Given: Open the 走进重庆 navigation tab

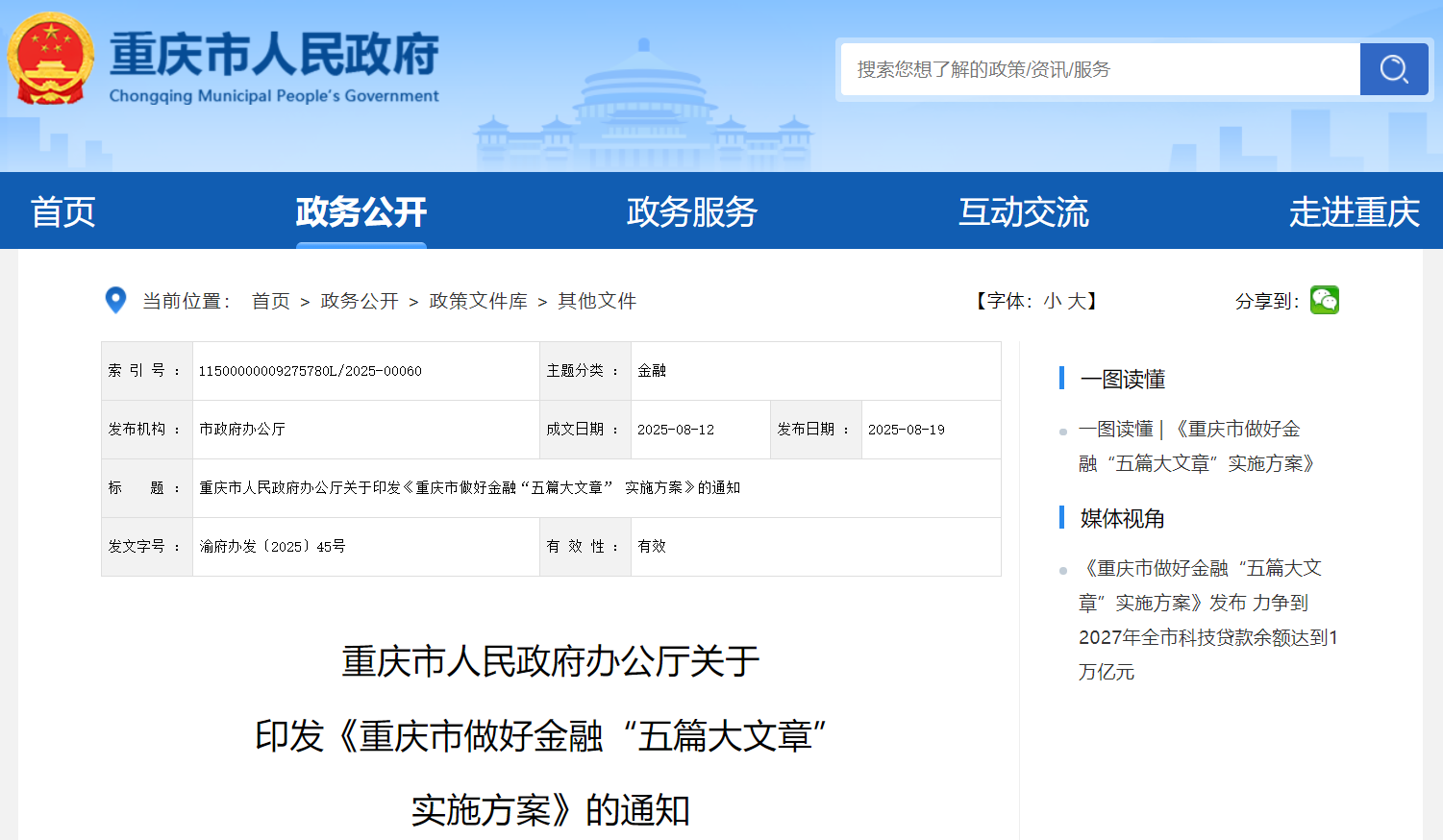Looking at the screenshot, I should pos(1354,211).
